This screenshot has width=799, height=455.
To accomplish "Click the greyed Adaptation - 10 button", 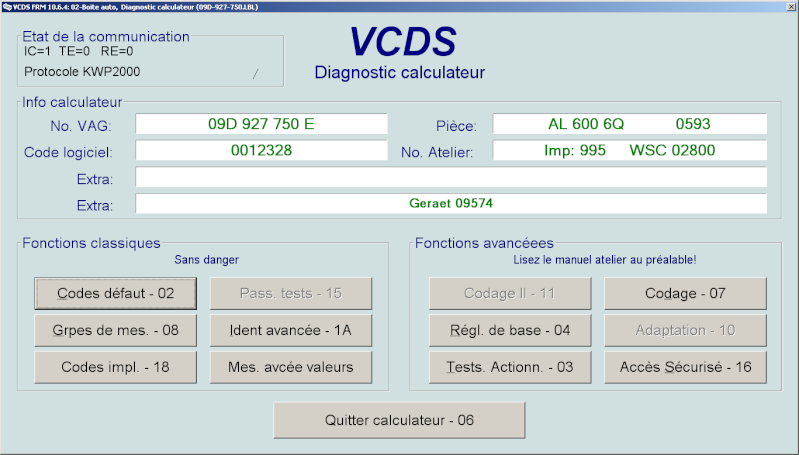I will pos(685,330).
